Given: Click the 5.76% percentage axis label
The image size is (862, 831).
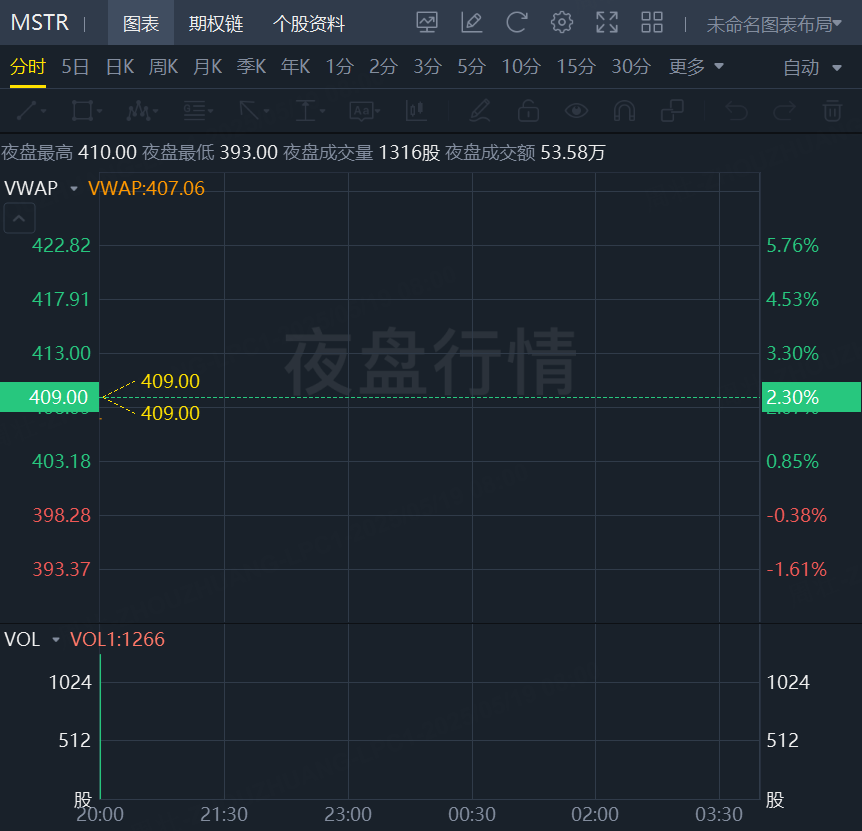Looking at the screenshot, I should [792, 245].
